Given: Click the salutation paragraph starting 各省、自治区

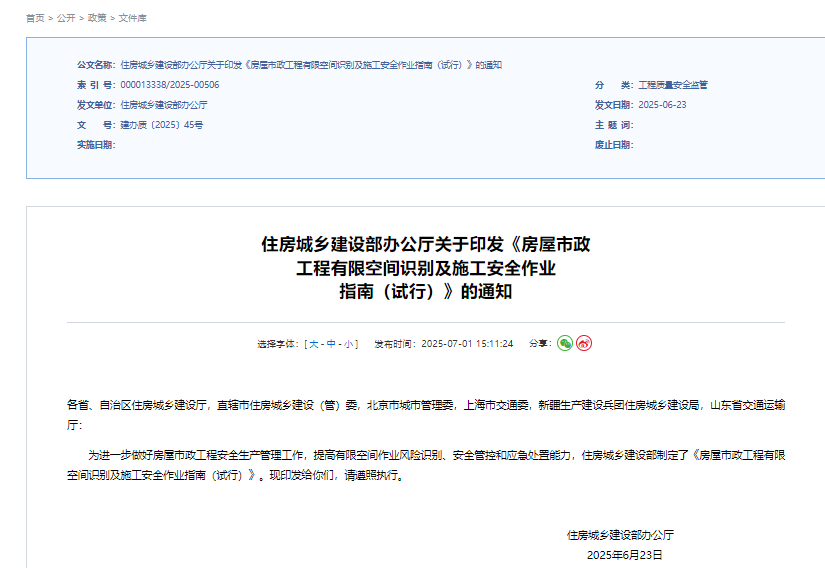Looking at the screenshot, I should pyautogui.click(x=426, y=414).
